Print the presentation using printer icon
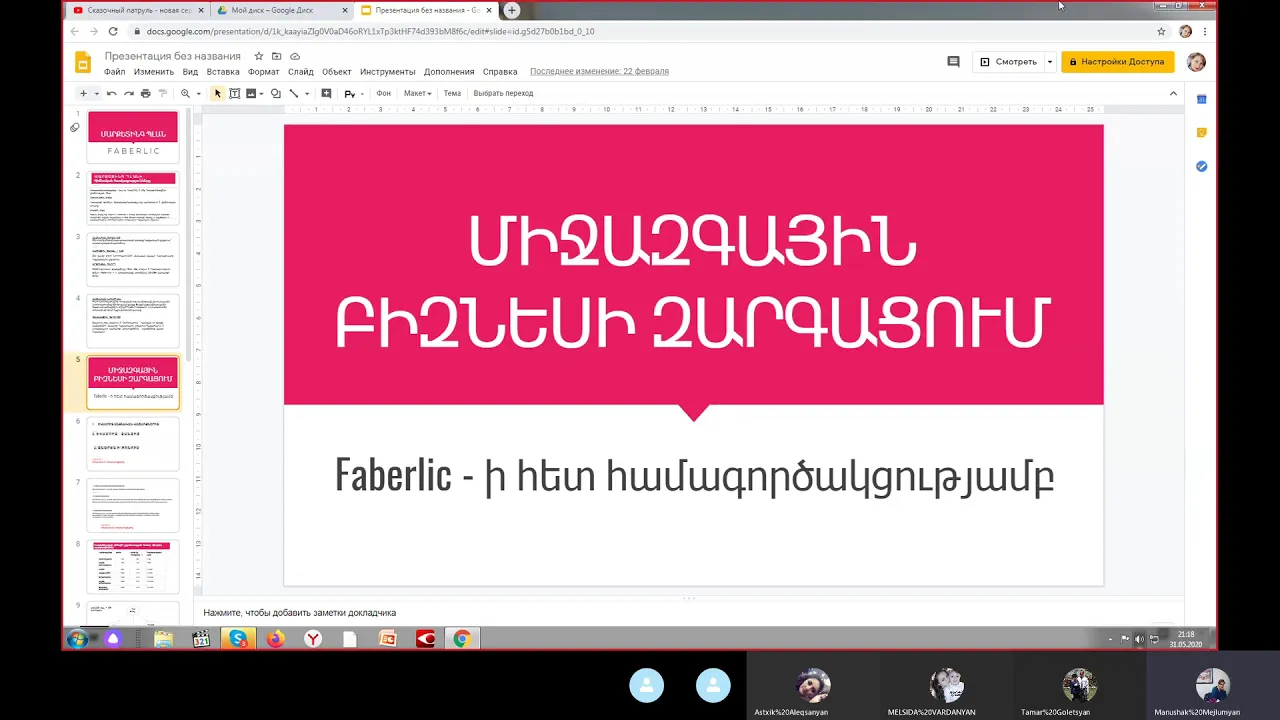 point(145,93)
